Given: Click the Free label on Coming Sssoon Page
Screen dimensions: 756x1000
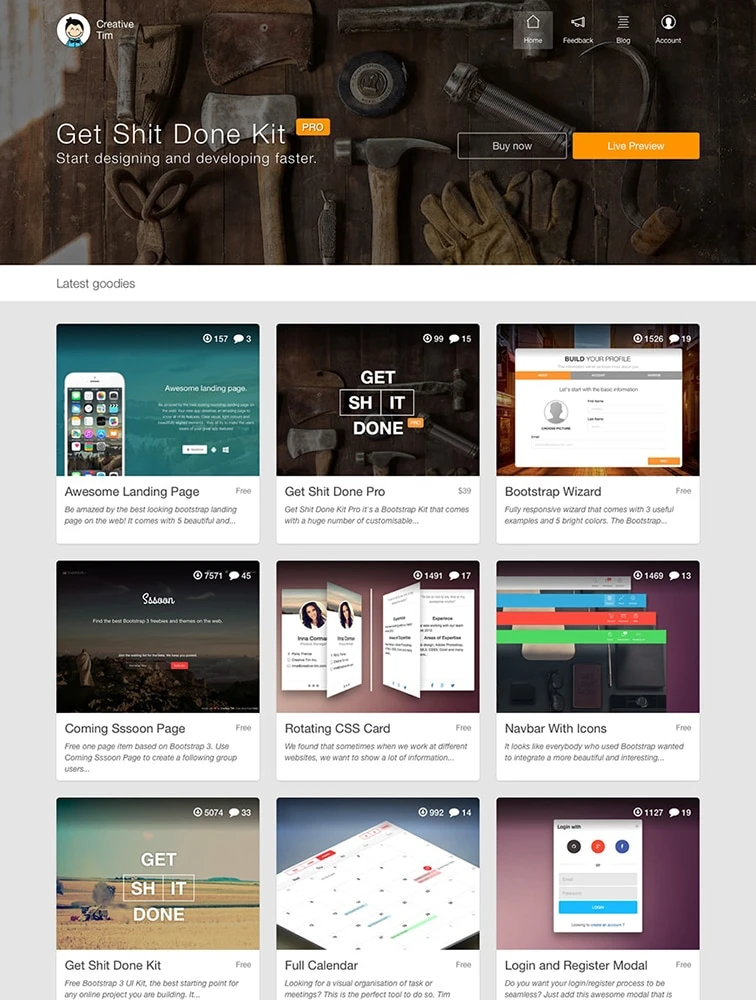Looking at the screenshot, I should tap(243, 728).
